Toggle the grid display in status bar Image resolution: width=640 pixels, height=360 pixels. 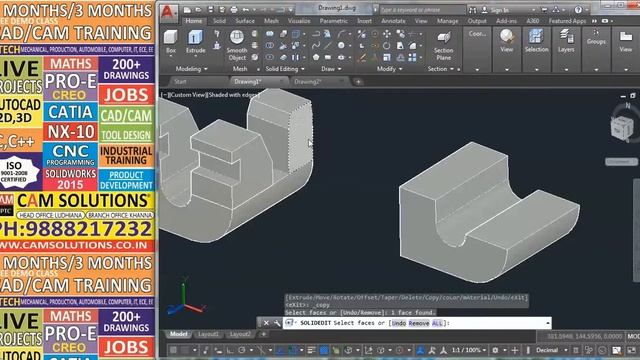(173, 350)
